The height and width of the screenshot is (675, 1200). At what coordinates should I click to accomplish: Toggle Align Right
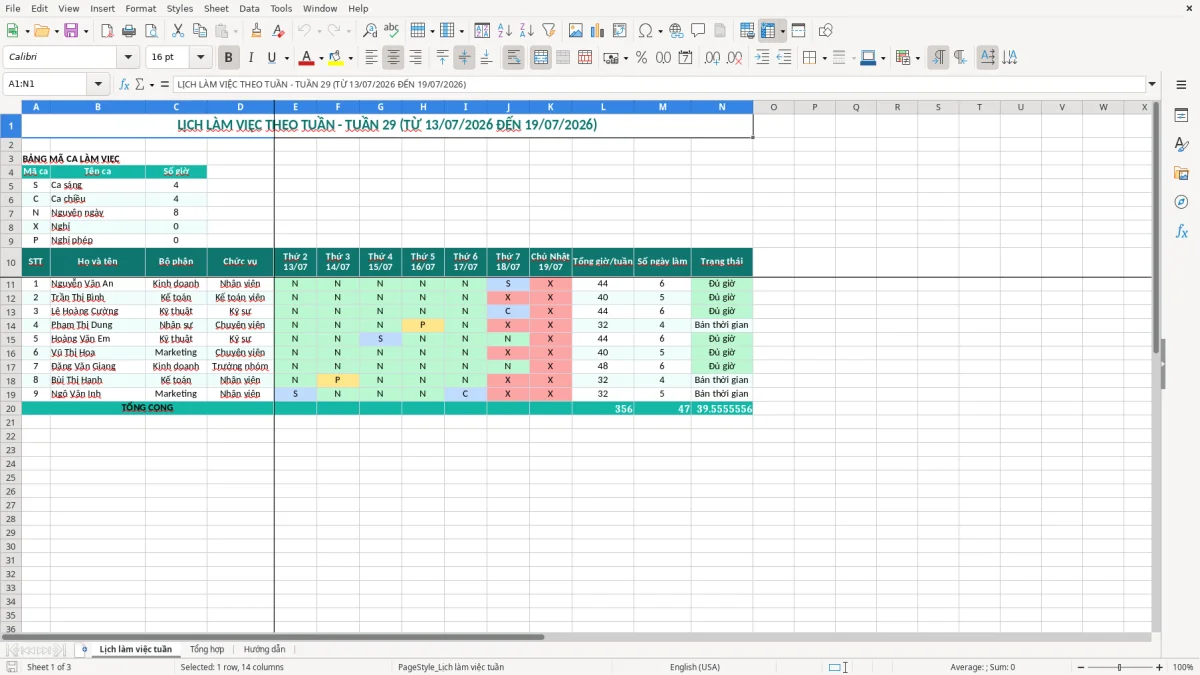[x=415, y=58]
